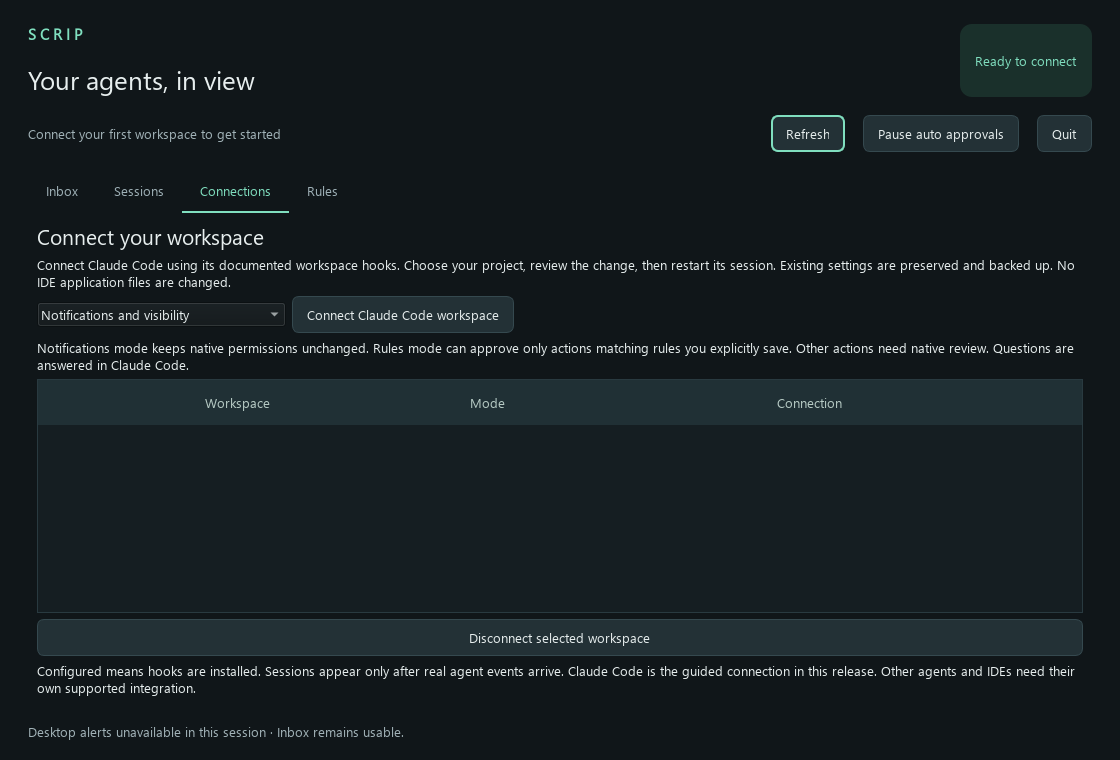Image resolution: width=1120 pixels, height=760 pixels.
Task: Open the Sessions tab
Action: pos(139,191)
